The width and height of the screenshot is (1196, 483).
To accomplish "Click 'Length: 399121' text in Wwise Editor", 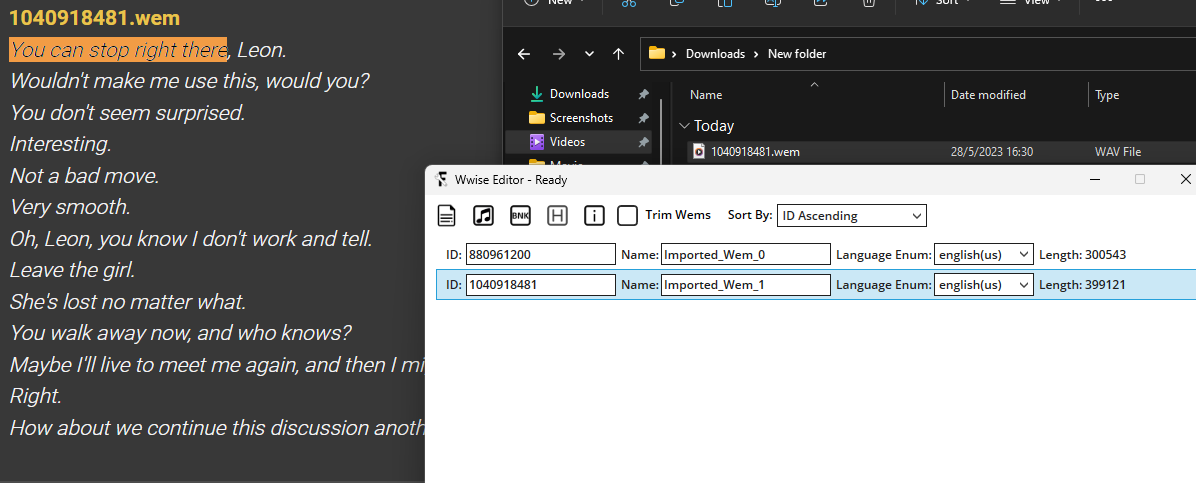I will [x=1082, y=285].
